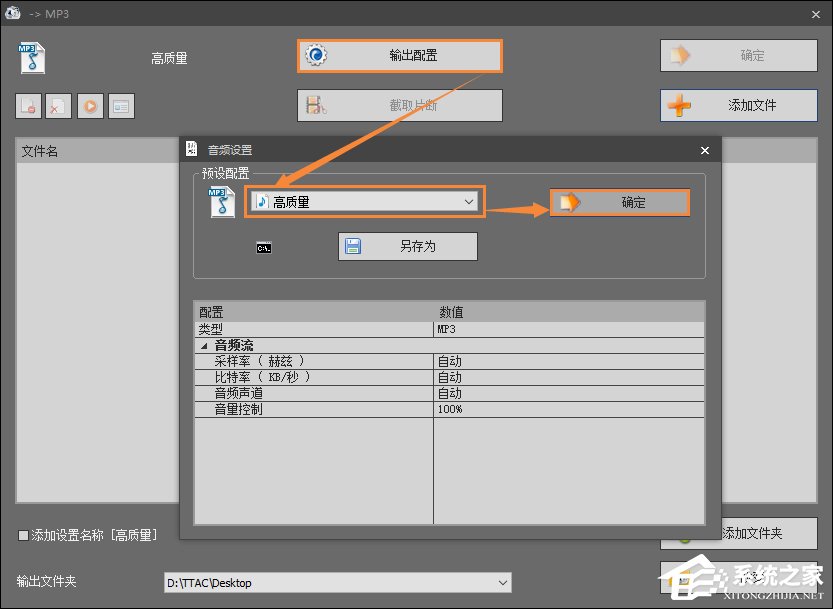Enable the 添加设置名称[高质量] checkbox
Screen dimensions: 833x609
click(22, 535)
